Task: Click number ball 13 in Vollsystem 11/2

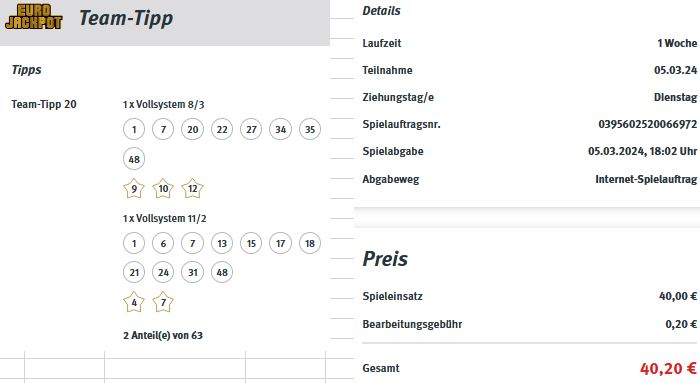Action: pyautogui.click(x=222, y=243)
